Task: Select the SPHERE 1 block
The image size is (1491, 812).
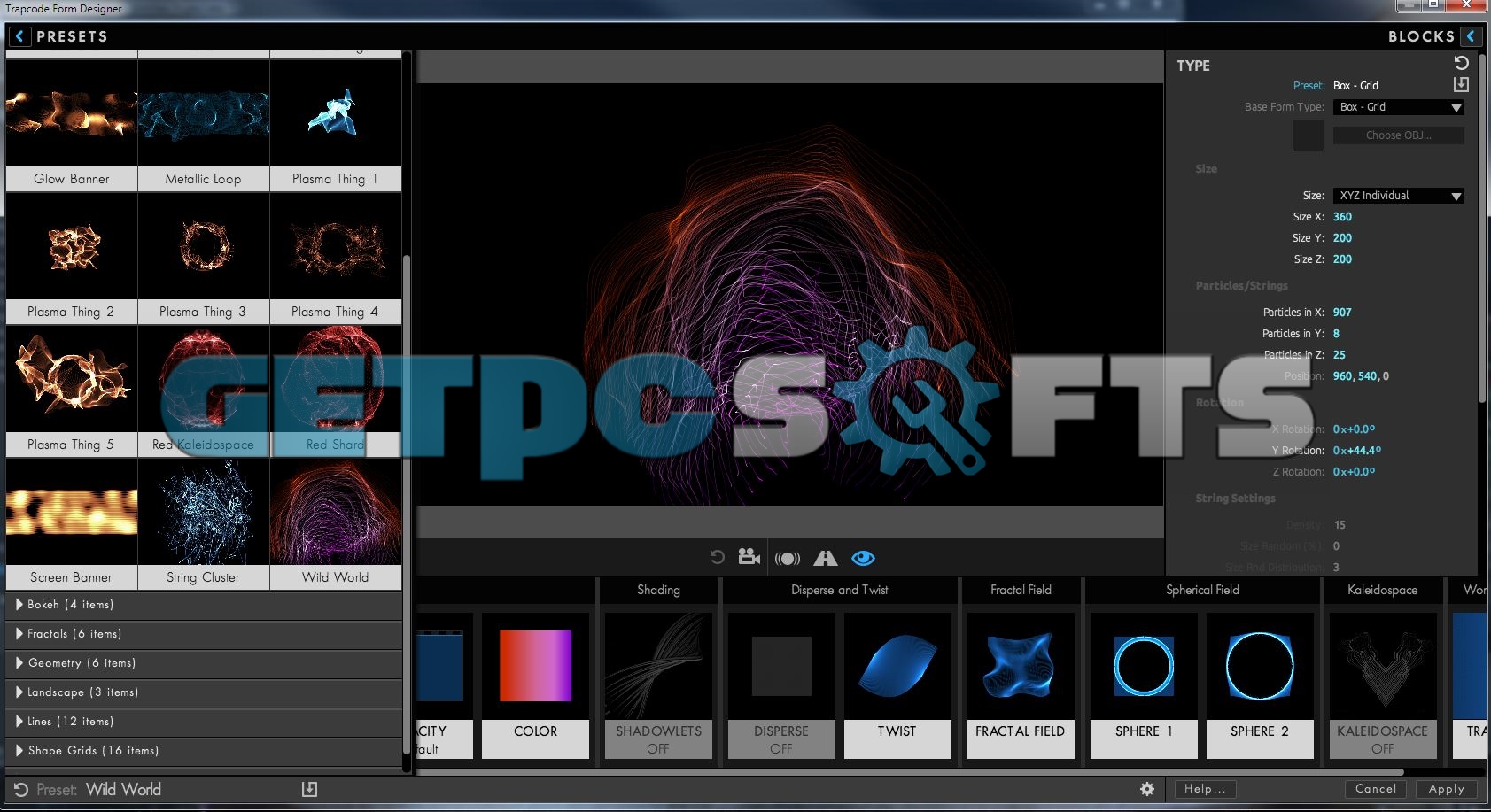Action: coord(1144,685)
